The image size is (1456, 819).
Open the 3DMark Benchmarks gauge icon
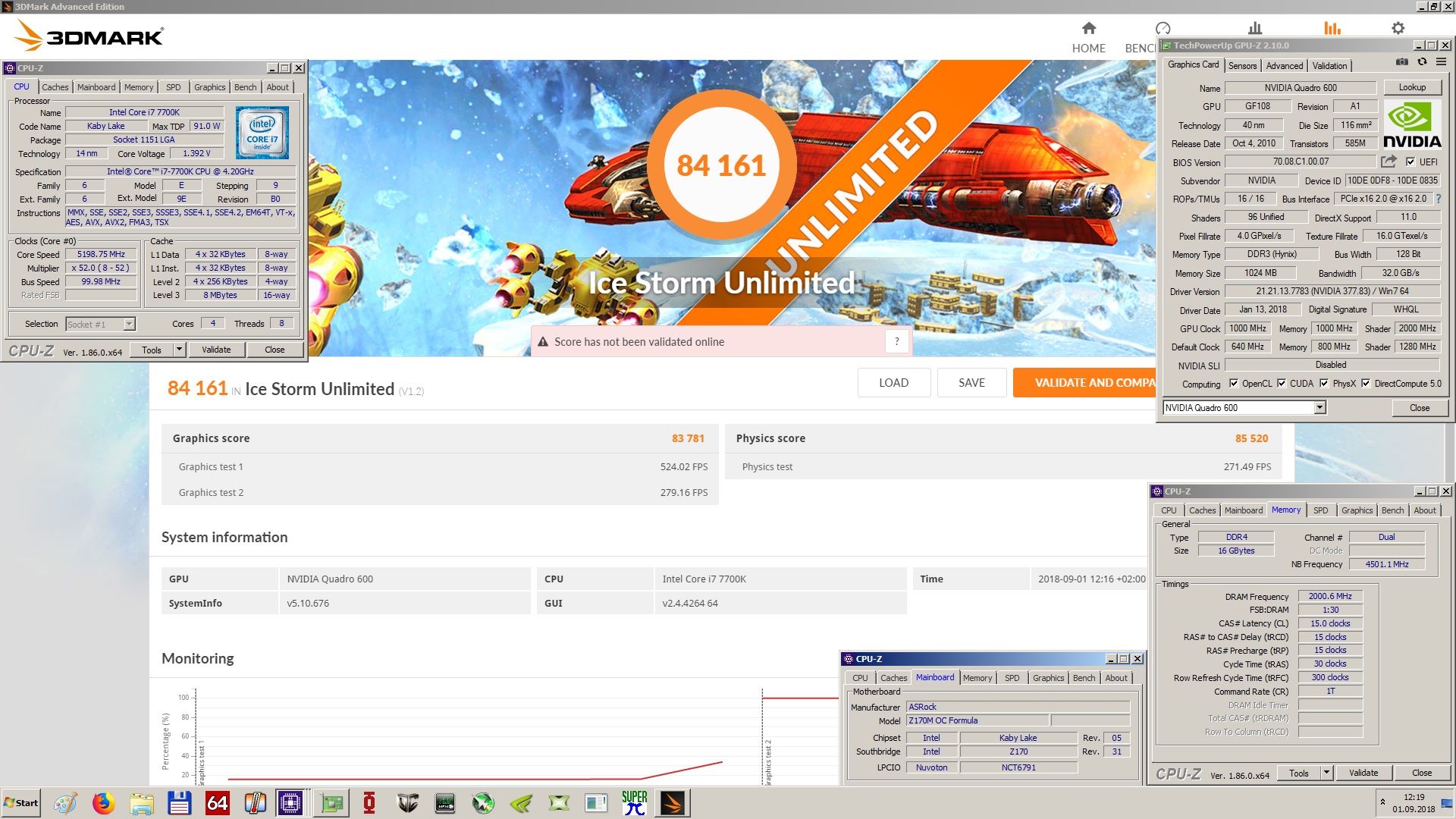coord(1163,28)
